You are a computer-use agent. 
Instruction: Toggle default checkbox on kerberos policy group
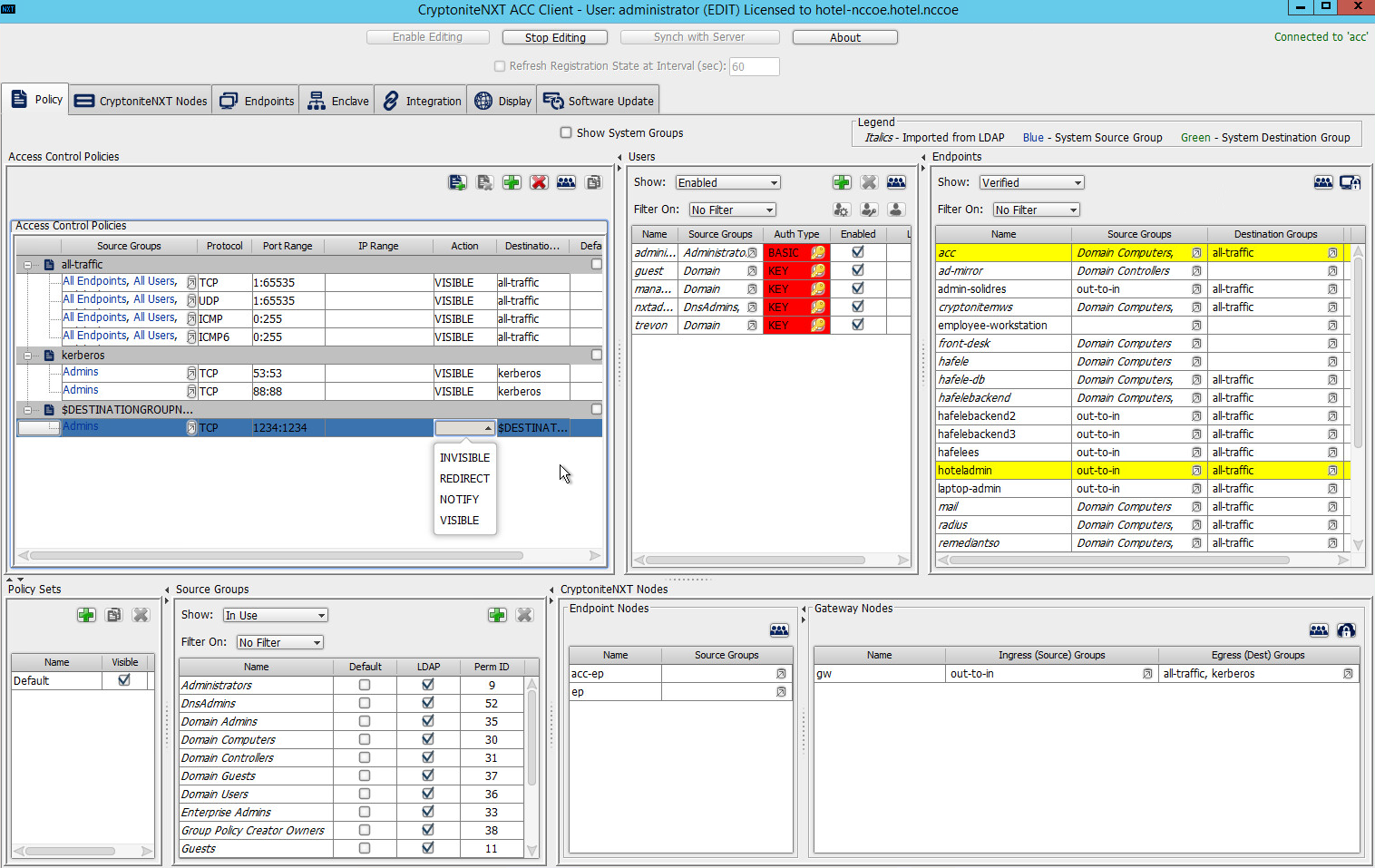[x=597, y=355]
